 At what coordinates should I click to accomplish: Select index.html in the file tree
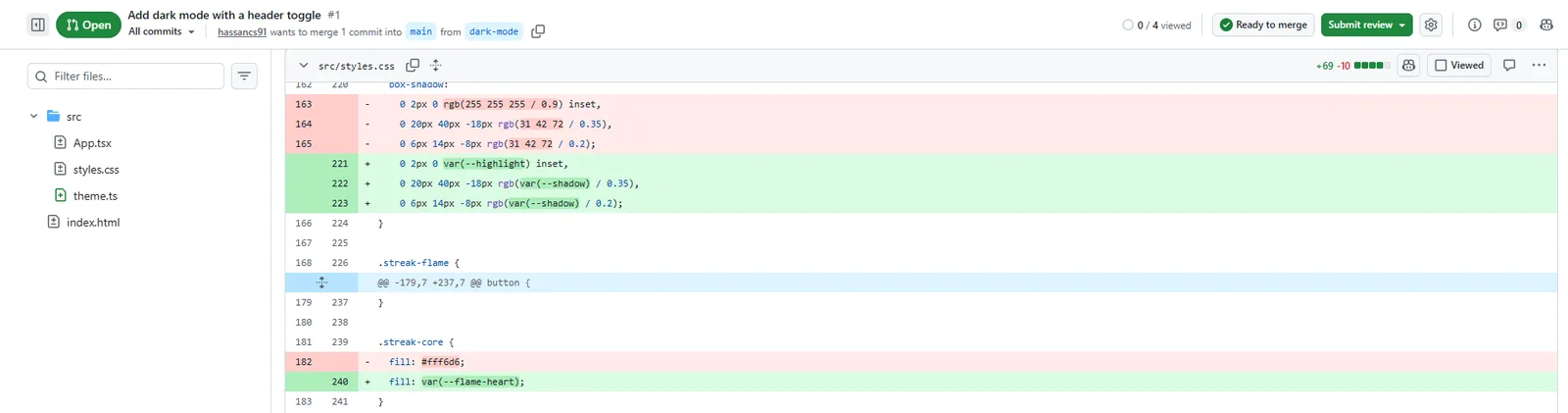(93, 223)
